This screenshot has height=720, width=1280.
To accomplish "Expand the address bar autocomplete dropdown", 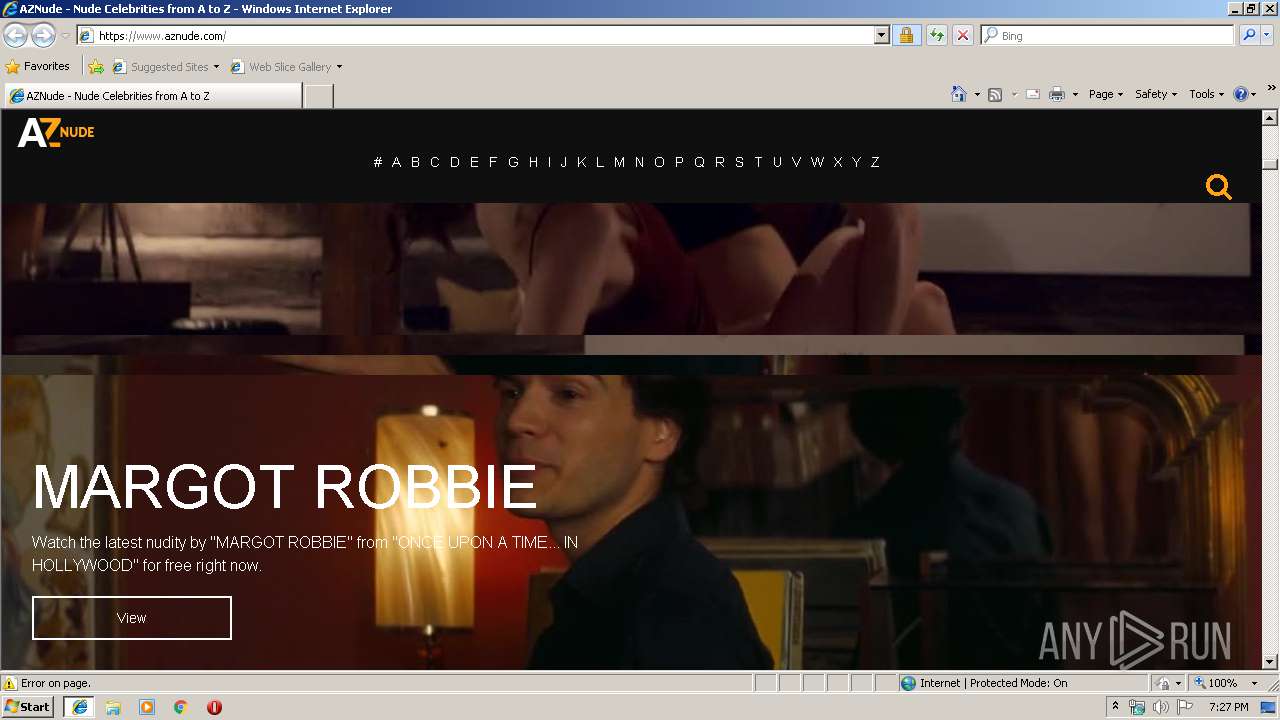I will pyautogui.click(x=881, y=35).
